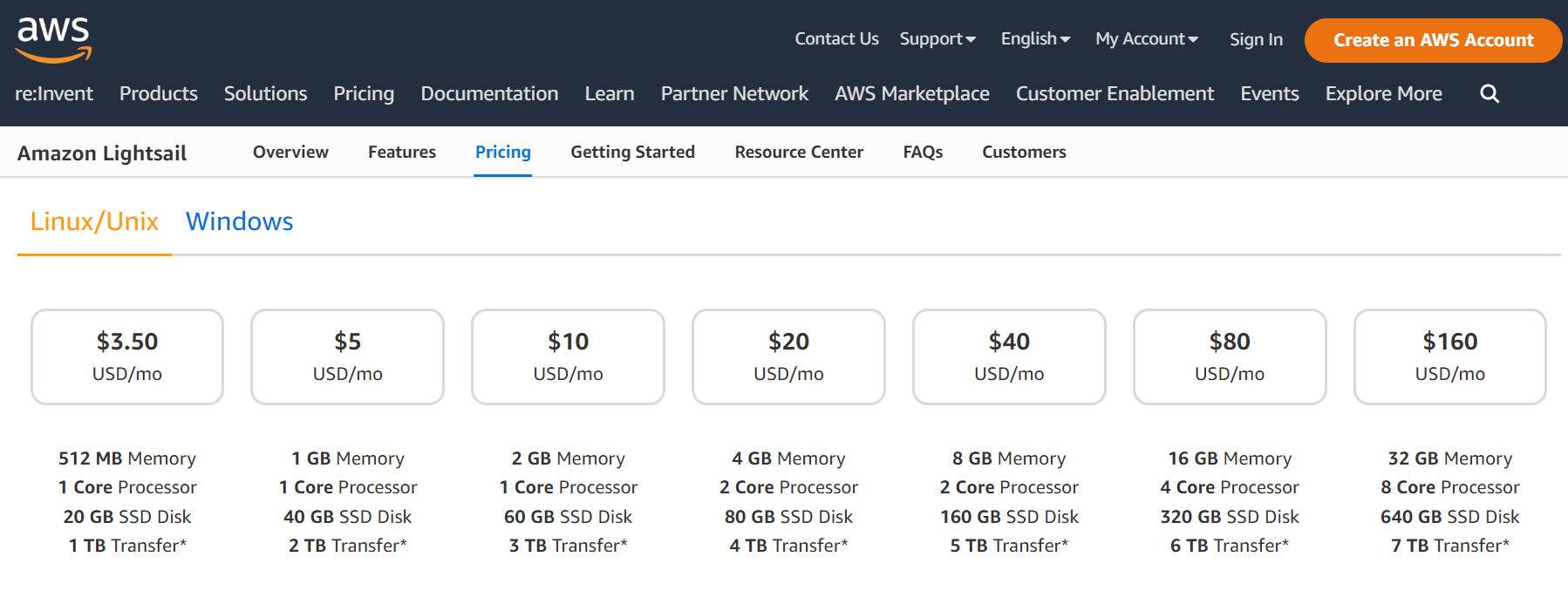
Task: Go to the Lightsail Overview tab
Action: coord(290,152)
